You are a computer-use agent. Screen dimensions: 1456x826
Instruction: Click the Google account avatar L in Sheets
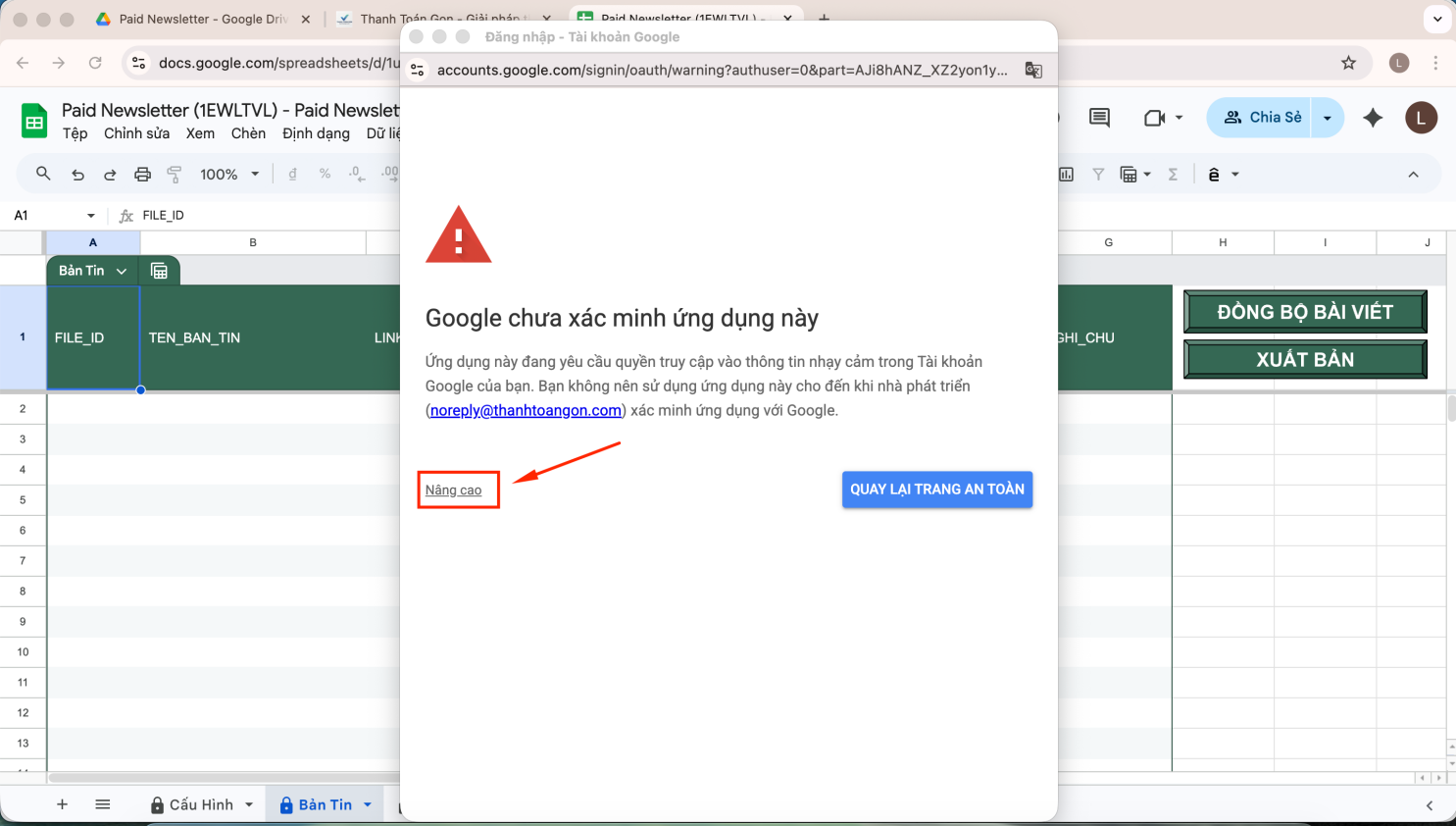1422,118
